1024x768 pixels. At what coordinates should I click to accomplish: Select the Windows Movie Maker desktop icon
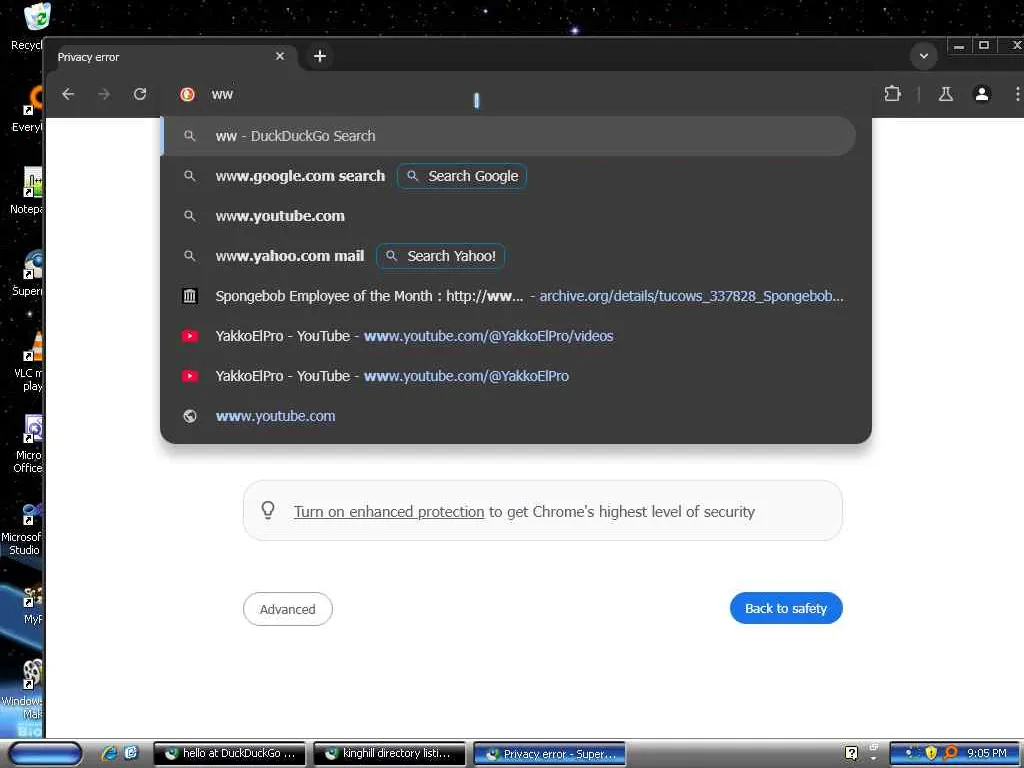25,689
